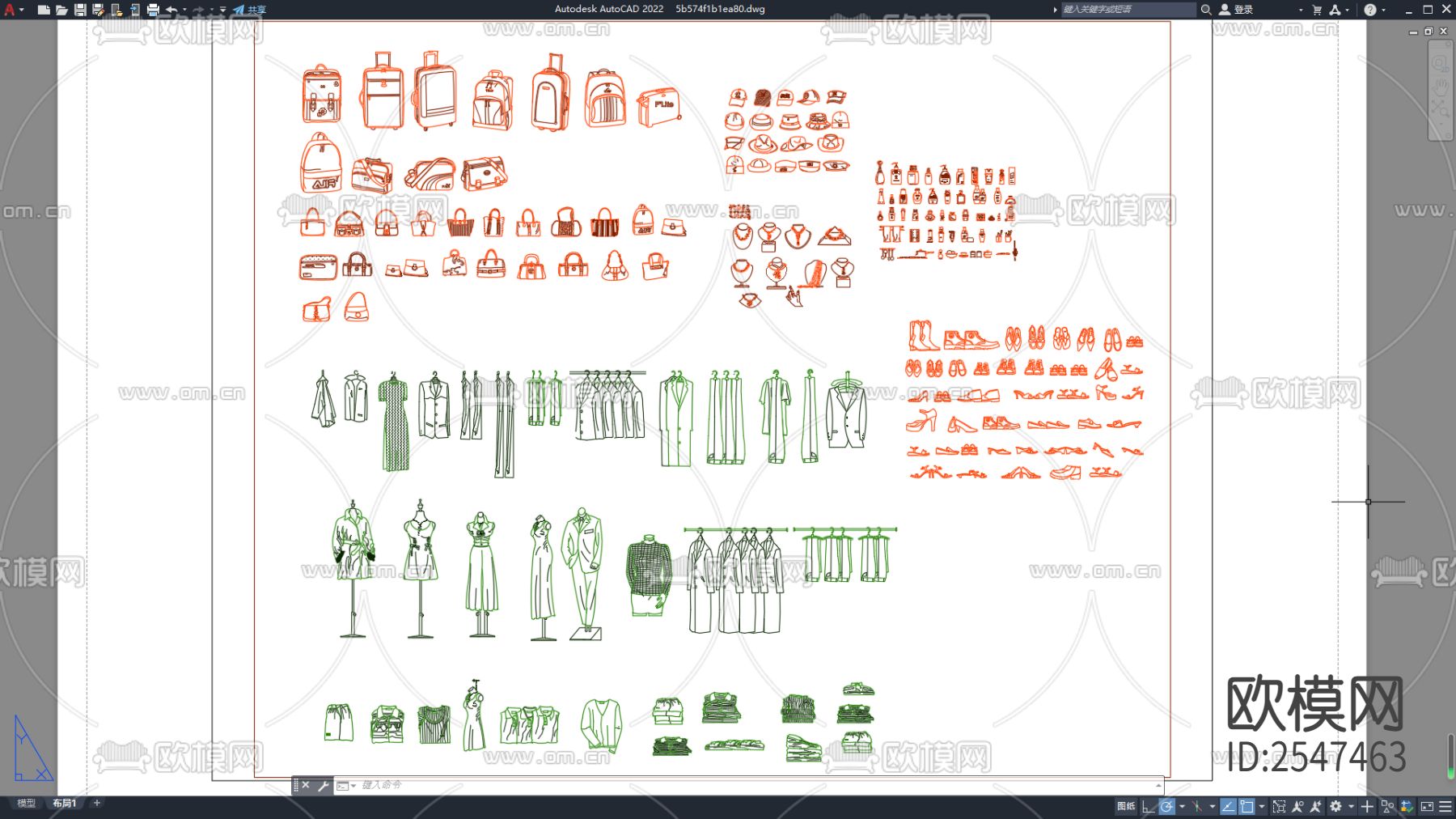This screenshot has height=819, width=1456.
Task: Open Object Snap settings dropdown
Action: [x=1262, y=806]
